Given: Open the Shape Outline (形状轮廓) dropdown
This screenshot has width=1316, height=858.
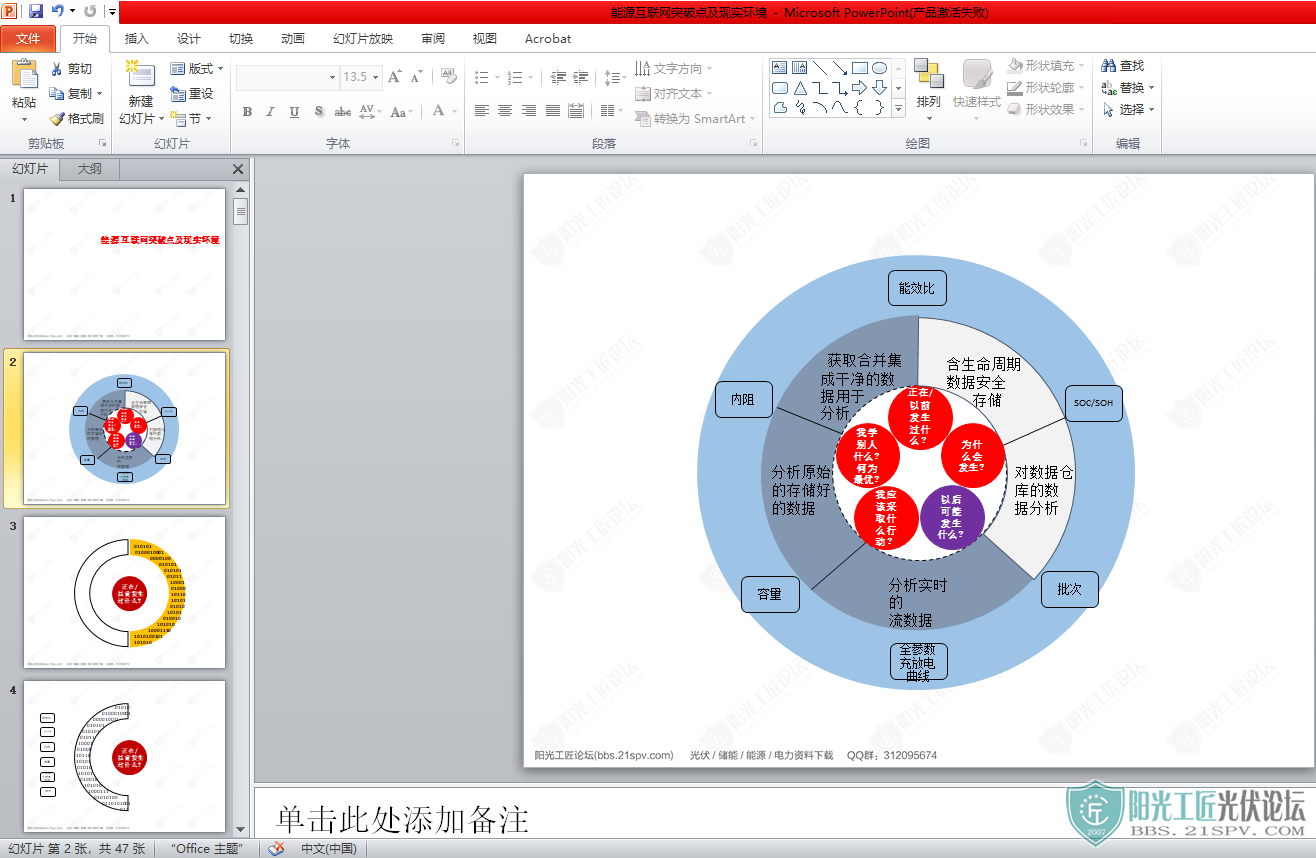Looking at the screenshot, I should 1048,88.
